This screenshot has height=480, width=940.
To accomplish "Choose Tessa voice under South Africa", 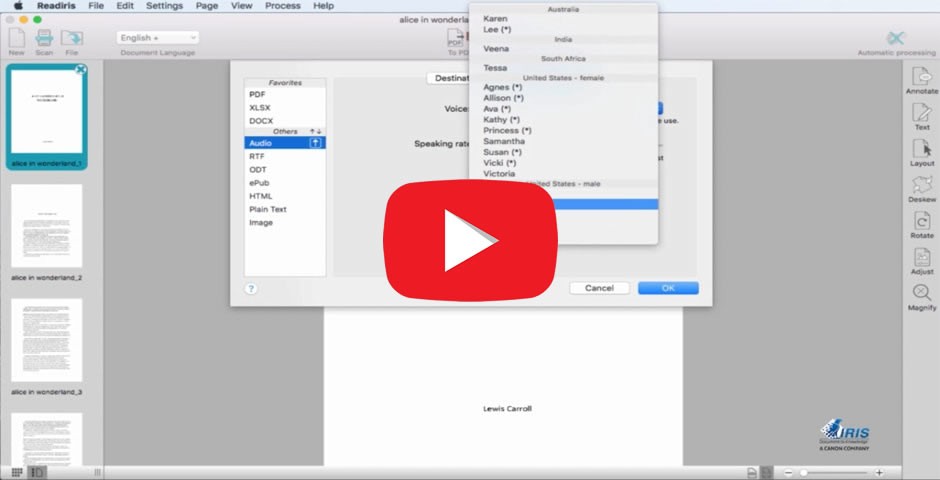I will 563,68.
